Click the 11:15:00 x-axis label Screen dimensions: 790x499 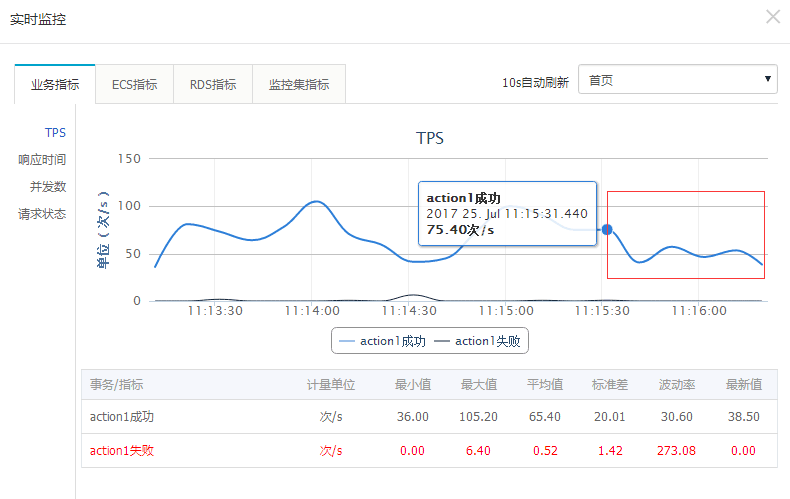(506, 311)
